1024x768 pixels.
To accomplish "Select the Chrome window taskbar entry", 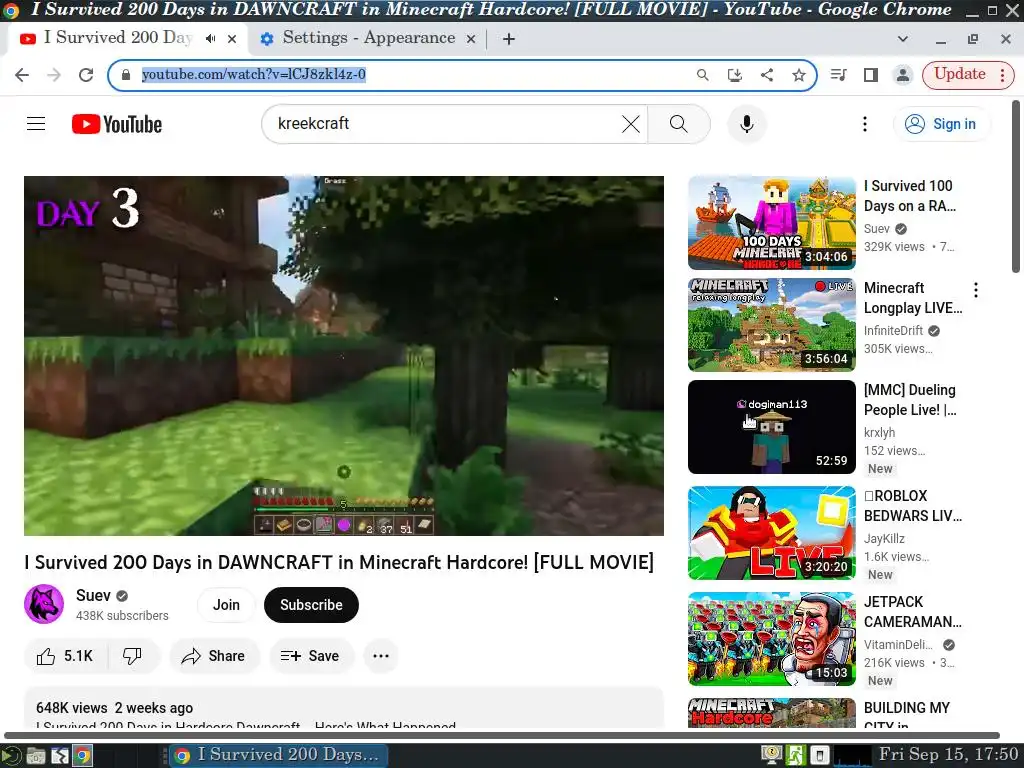I will (277, 756).
